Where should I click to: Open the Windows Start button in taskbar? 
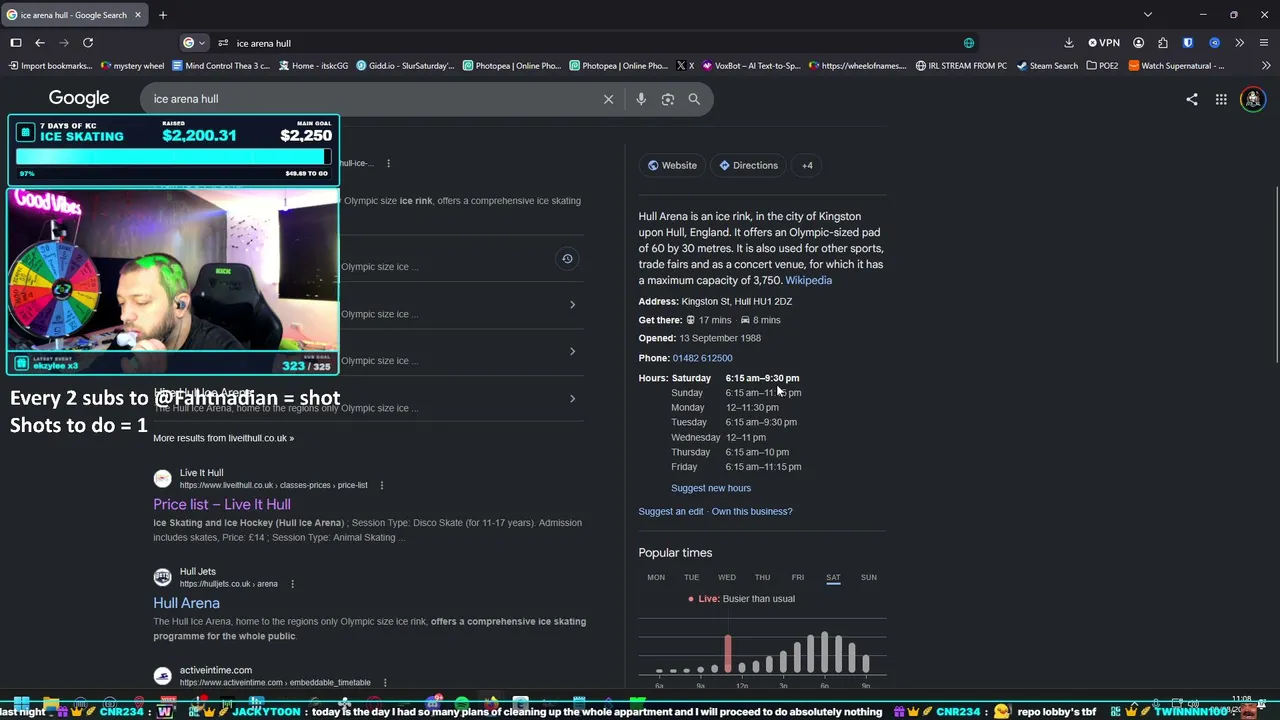click(x=21, y=703)
